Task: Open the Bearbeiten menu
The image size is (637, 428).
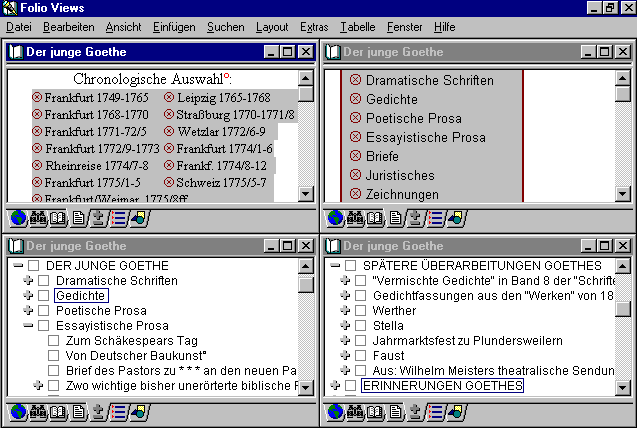Action: [x=69, y=27]
